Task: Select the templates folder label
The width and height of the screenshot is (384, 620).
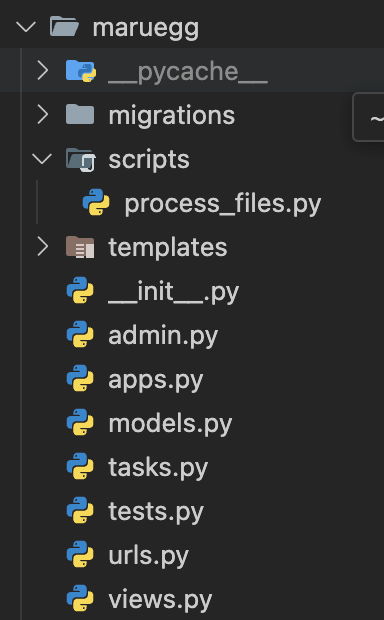Action: coord(168,248)
